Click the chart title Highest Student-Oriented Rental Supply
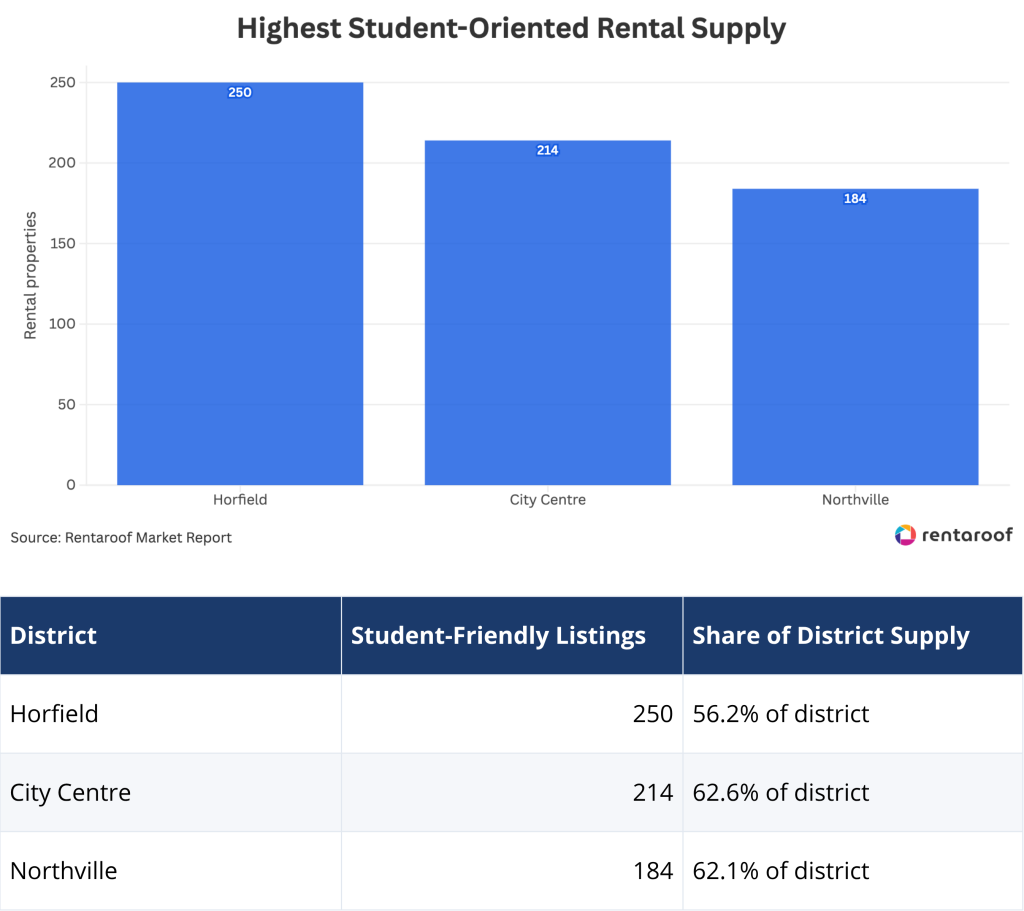 coord(511,29)
